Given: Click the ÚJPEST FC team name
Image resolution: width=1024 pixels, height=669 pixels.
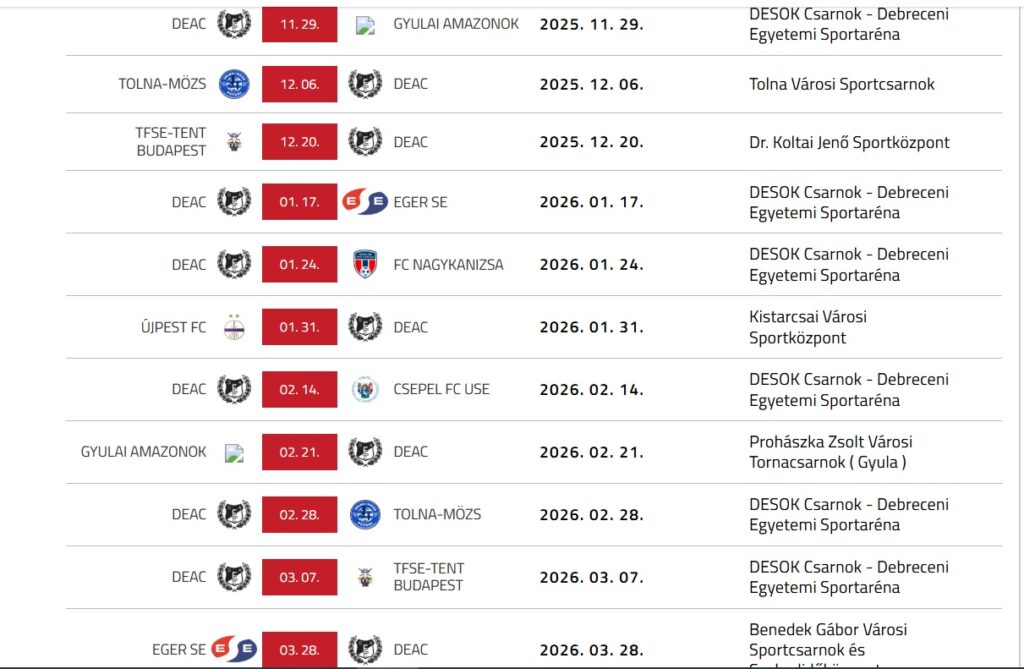Looking at the screenshot, I should pyautogui.click(x=174, y=327).
